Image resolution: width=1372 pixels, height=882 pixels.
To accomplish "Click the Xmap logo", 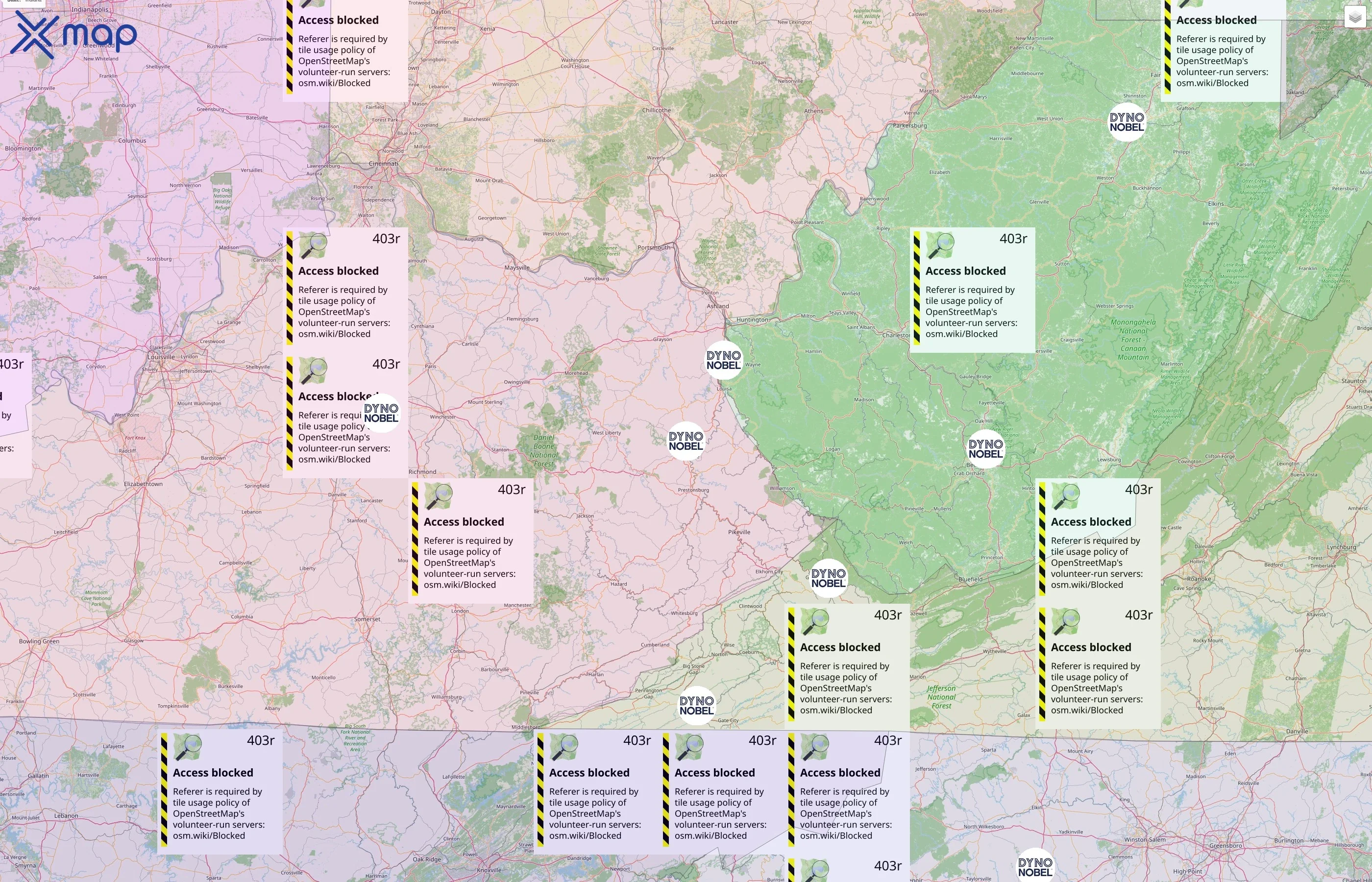I will 73,34.
